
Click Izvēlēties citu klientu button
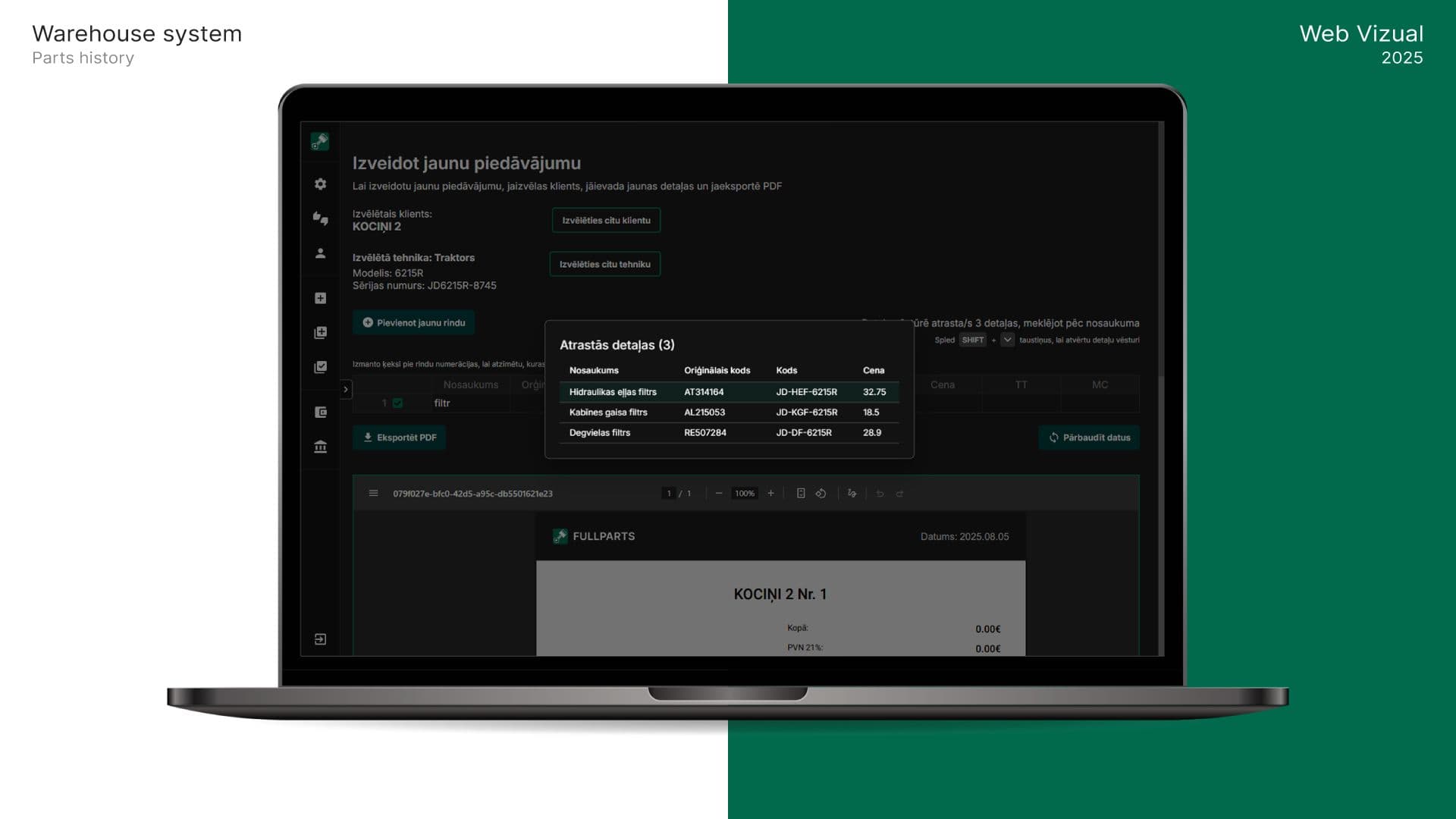[x=606, y=221]
